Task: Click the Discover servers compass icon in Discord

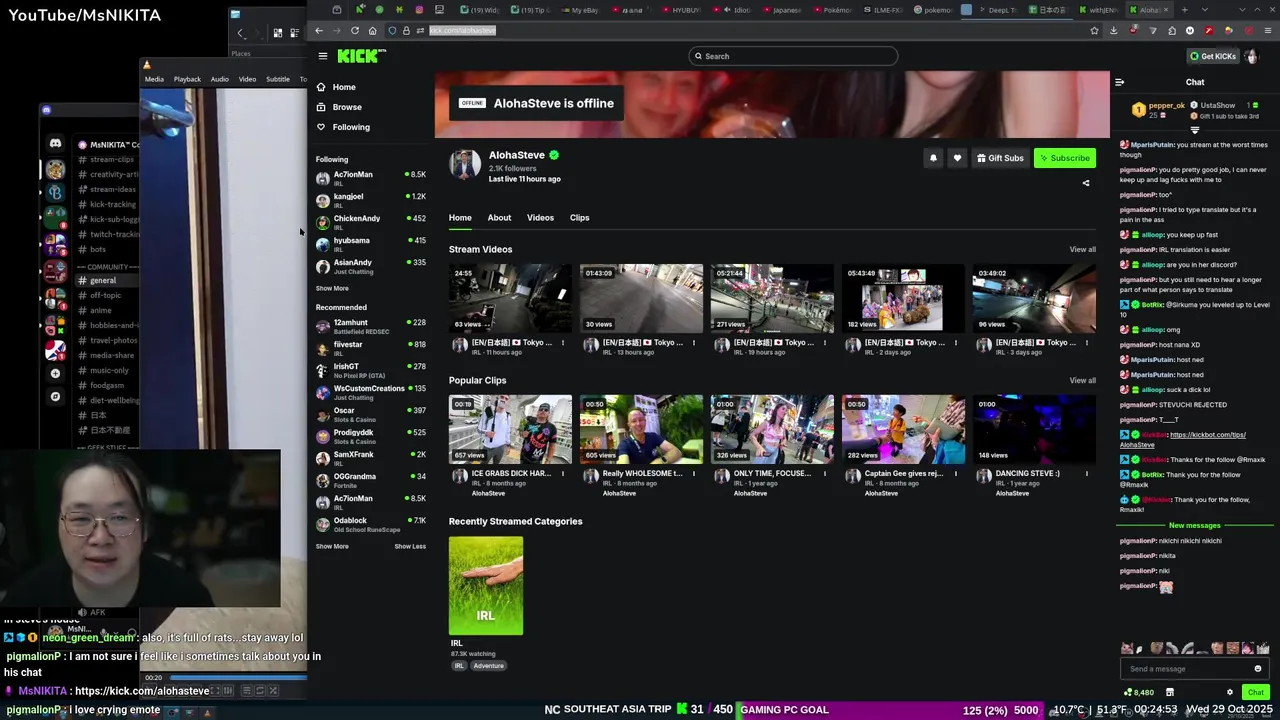Action: pyautogui.click(x=55, y=396)
